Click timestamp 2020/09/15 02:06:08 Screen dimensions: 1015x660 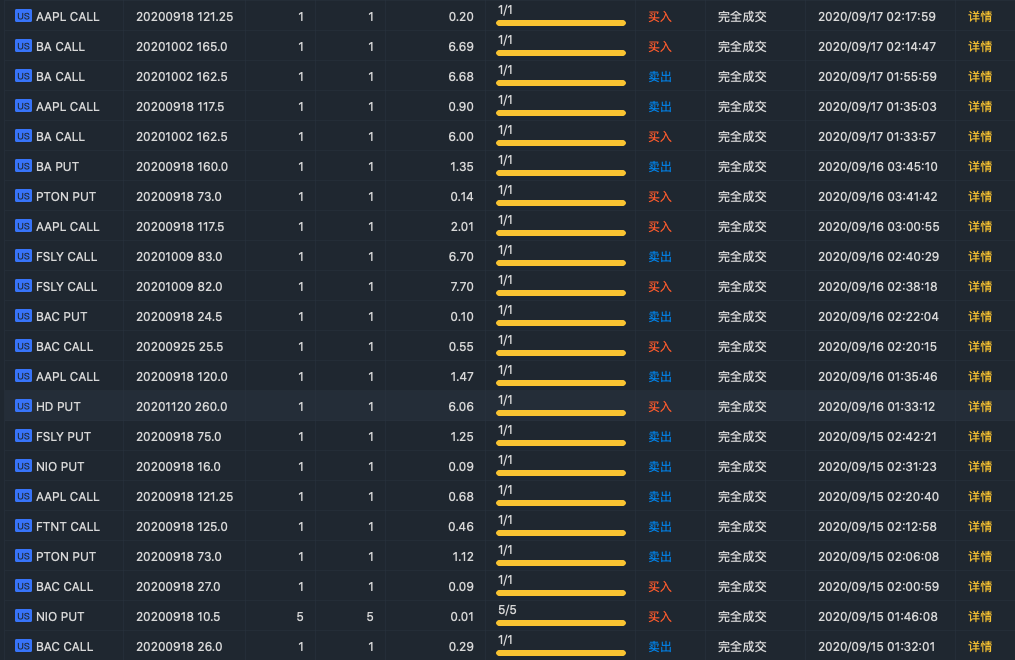point(878,556)
